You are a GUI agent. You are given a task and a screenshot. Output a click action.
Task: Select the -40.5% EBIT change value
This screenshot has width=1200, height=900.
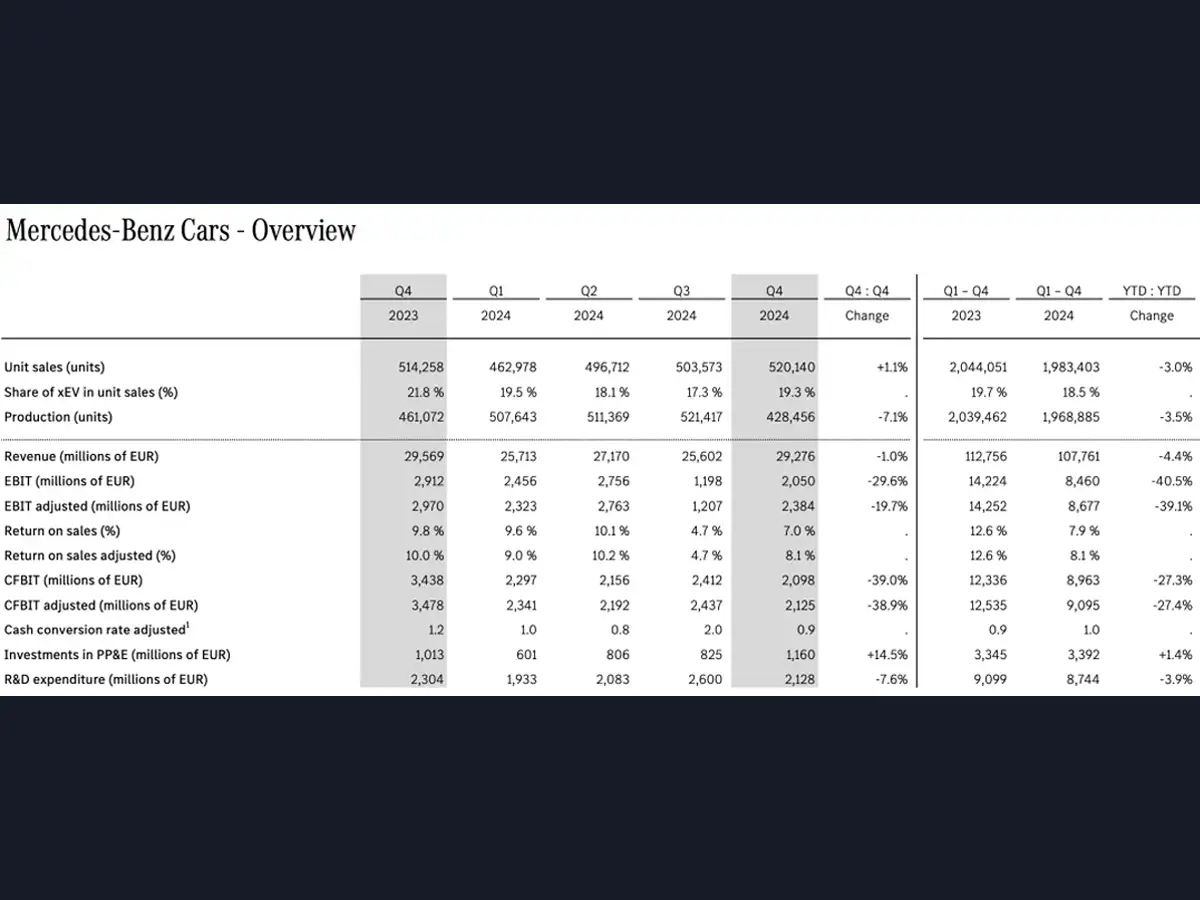pyautogui.click(x=1172, y=481)
